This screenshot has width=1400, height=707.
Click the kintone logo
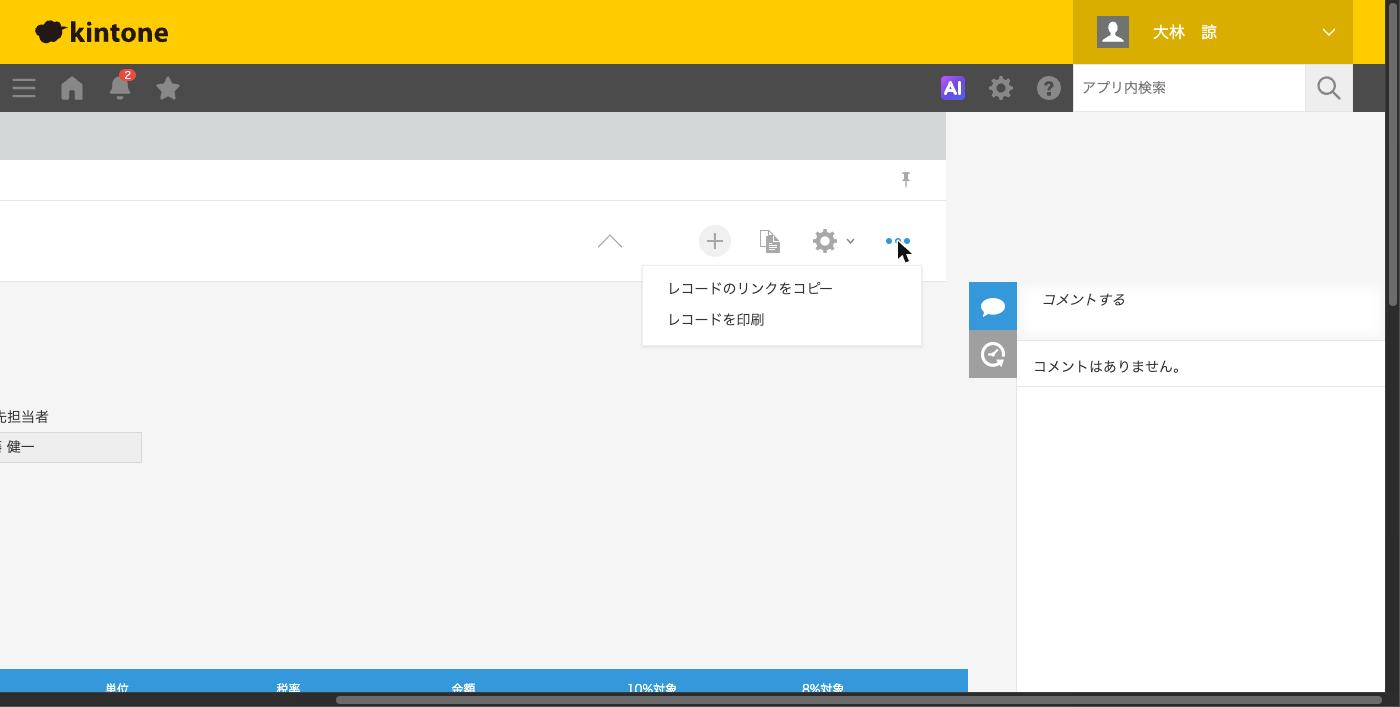[x=101, y=32]
